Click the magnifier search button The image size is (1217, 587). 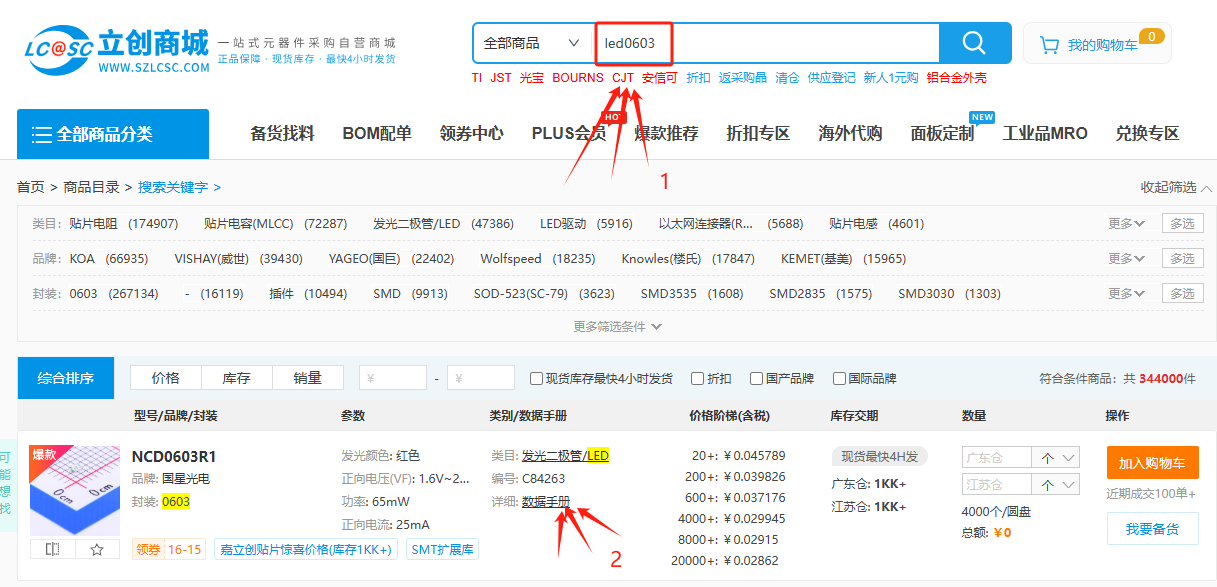(974, 43)
